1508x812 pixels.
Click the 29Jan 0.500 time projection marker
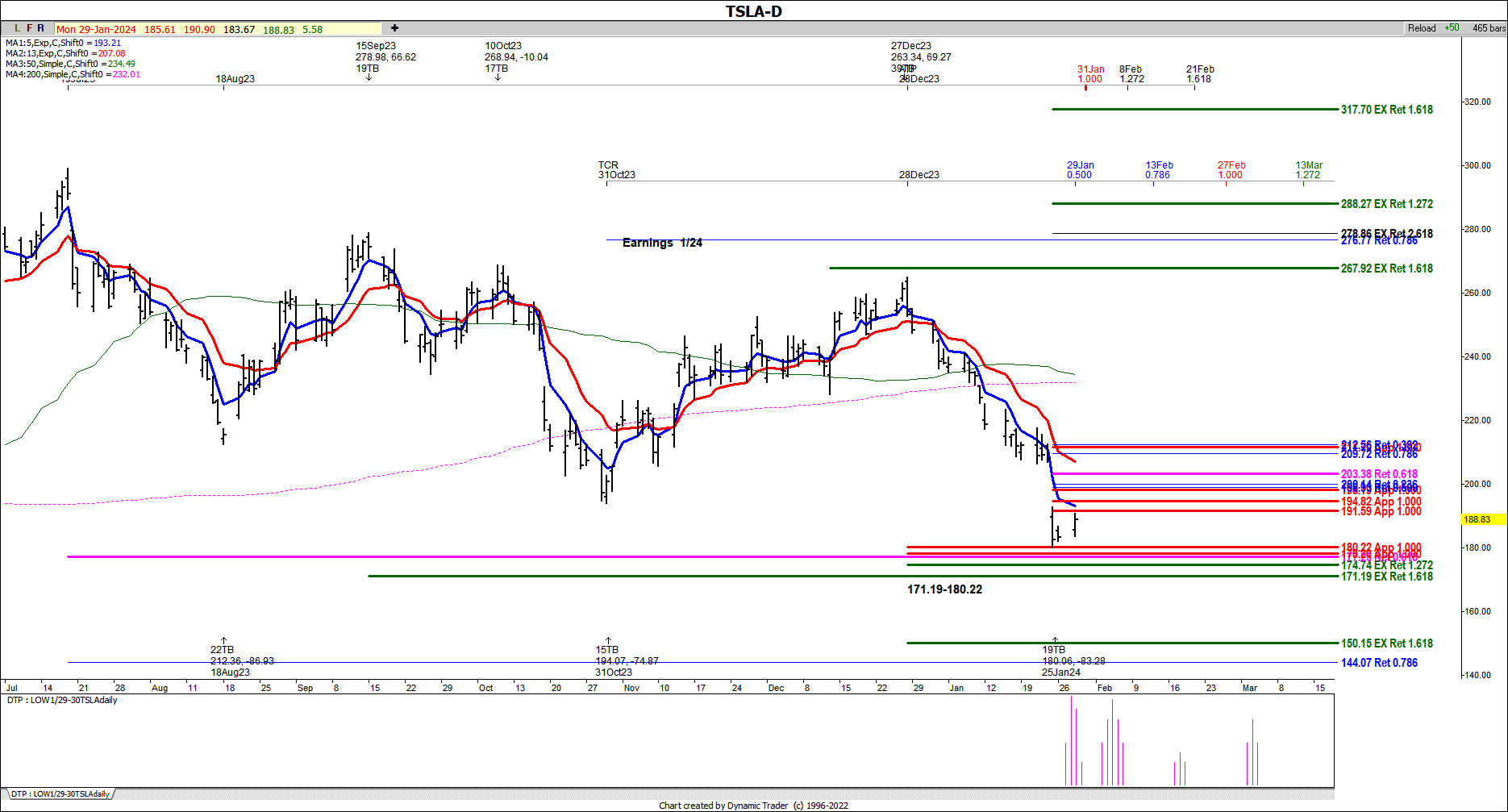1080,170
